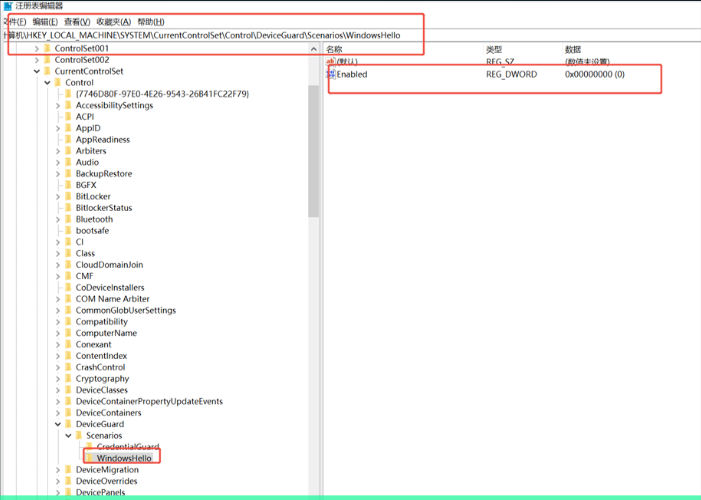Click the CurrentControlSet folder icon
Viewport: 701px width, 500px height.
(x=47, y=71)
